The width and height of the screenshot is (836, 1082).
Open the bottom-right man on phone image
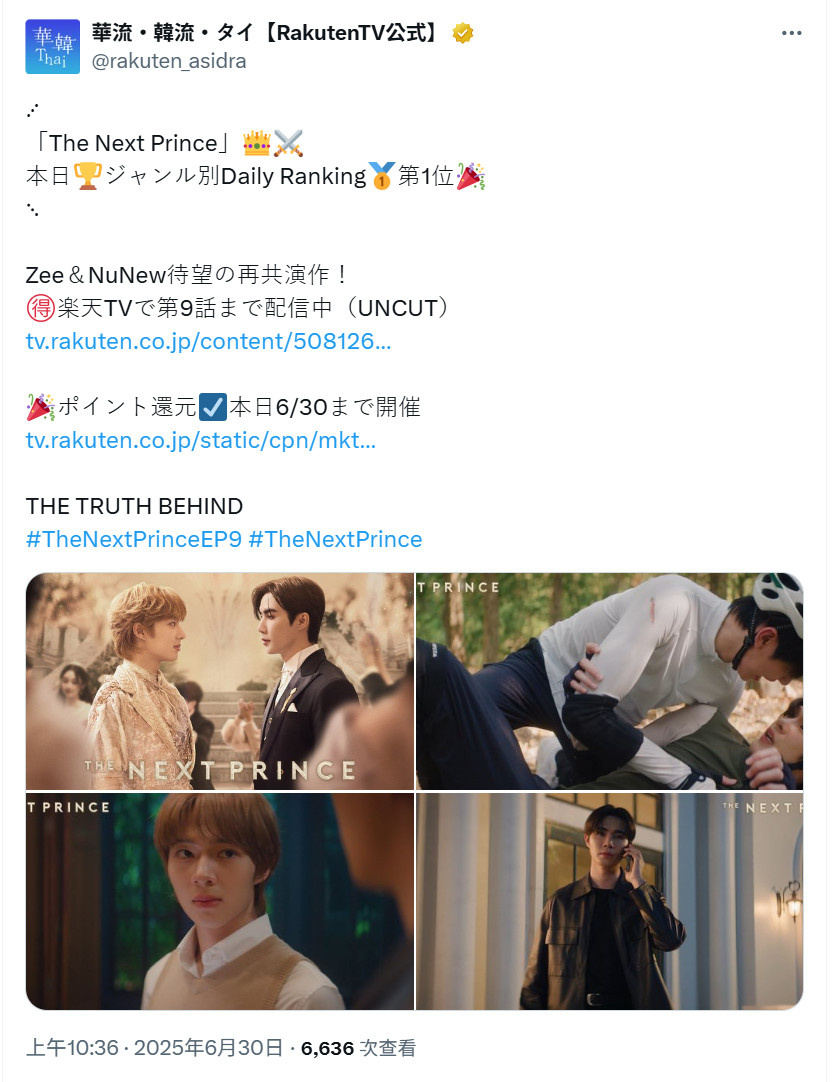click(610, 901)
